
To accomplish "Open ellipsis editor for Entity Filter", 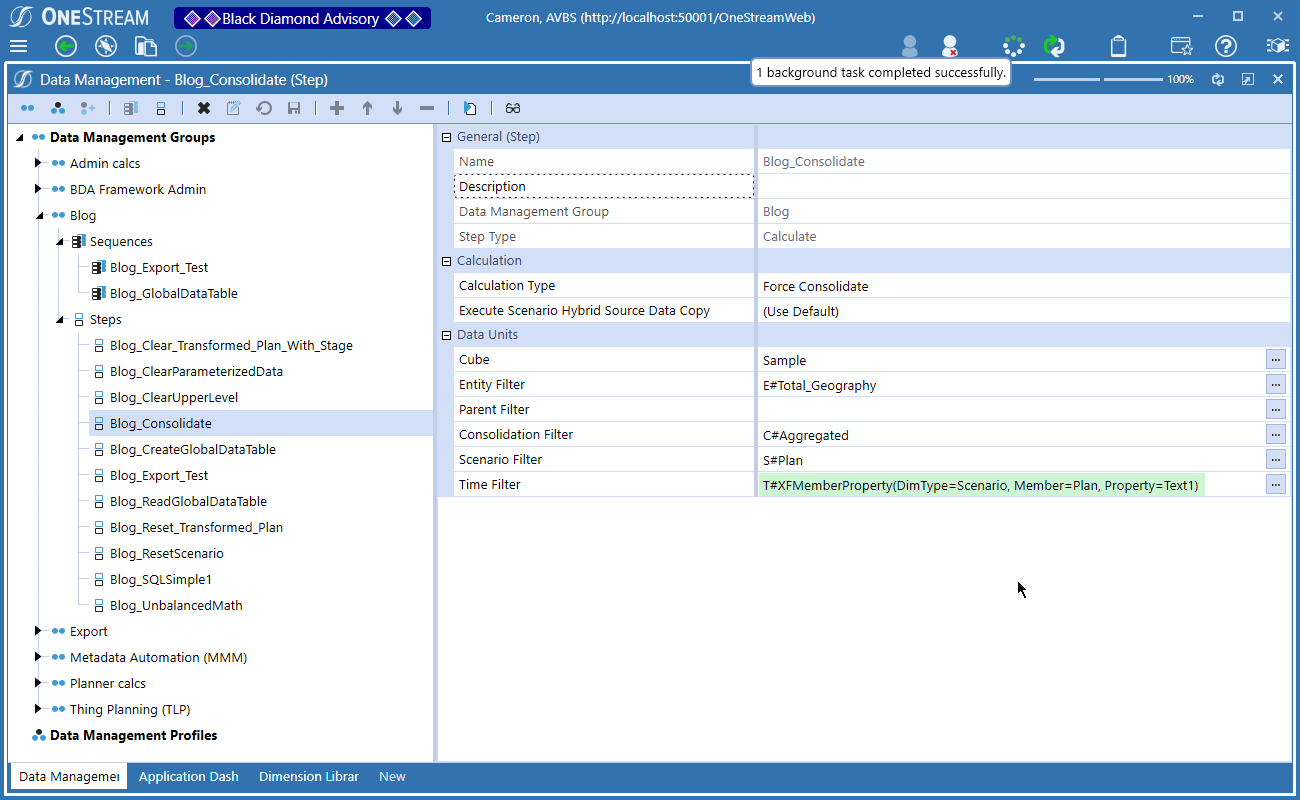I will coord(1275,385).
